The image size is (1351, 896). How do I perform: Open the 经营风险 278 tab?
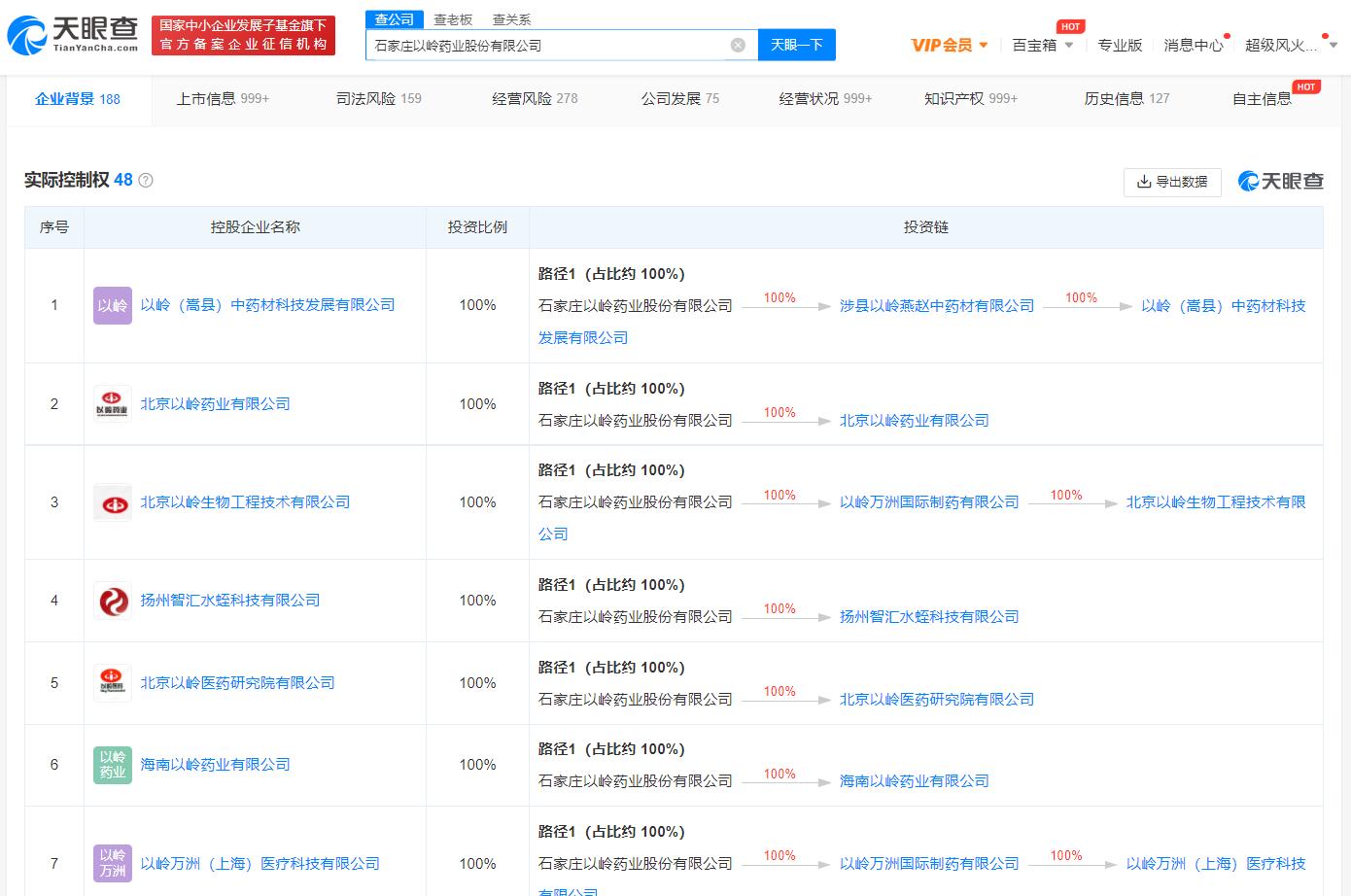535,99
